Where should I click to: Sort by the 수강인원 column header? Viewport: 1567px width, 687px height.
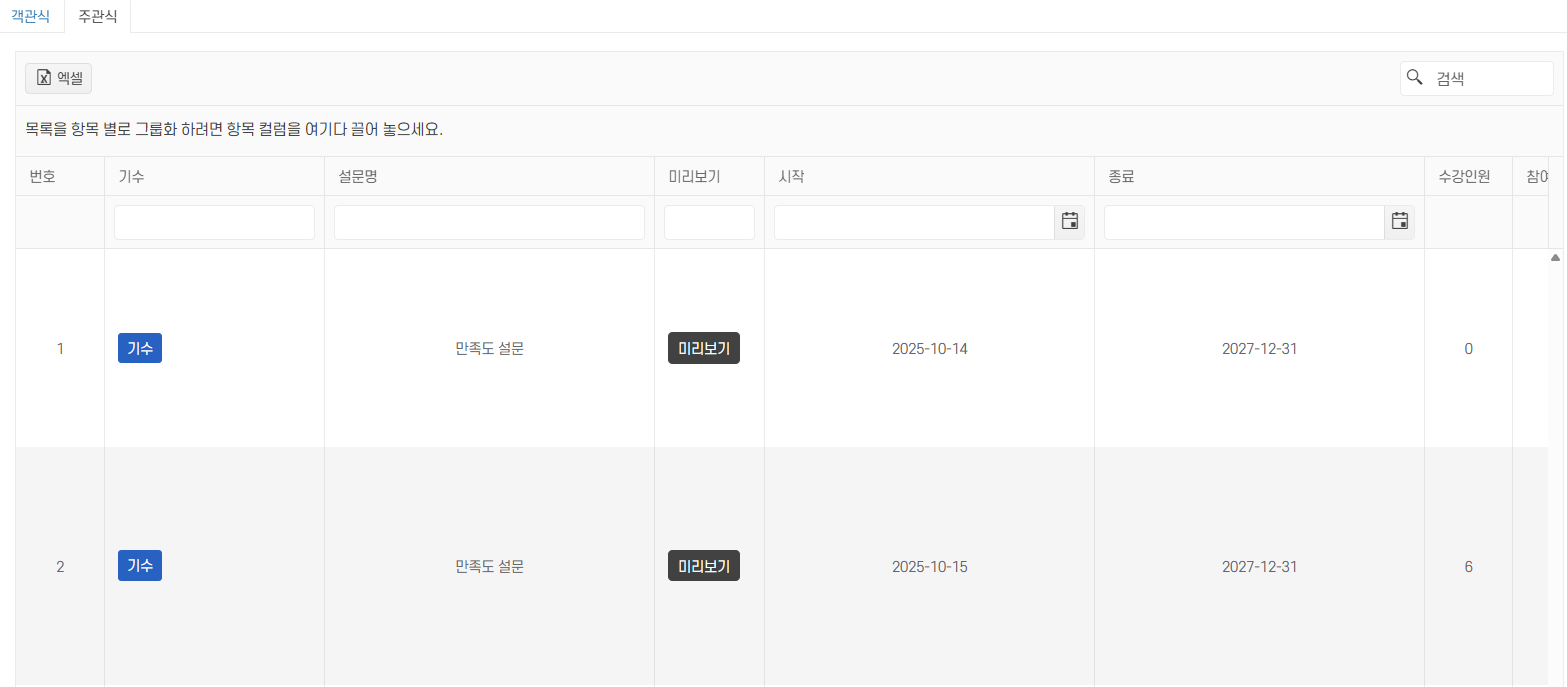point(1464,177)
